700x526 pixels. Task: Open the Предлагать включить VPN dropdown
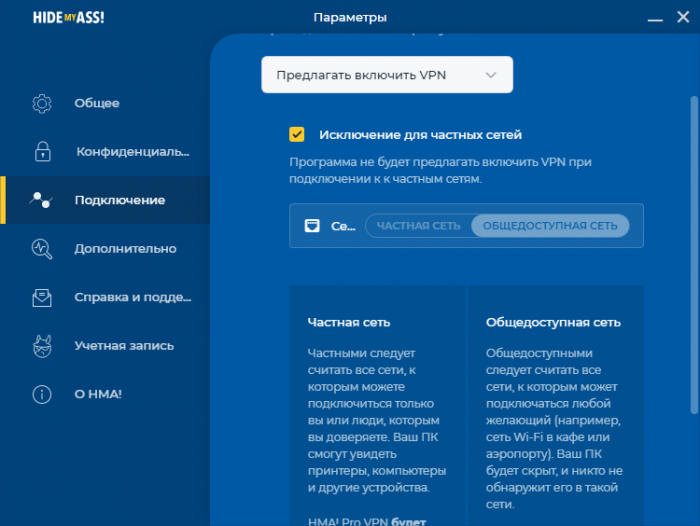(x=387, y=75)
